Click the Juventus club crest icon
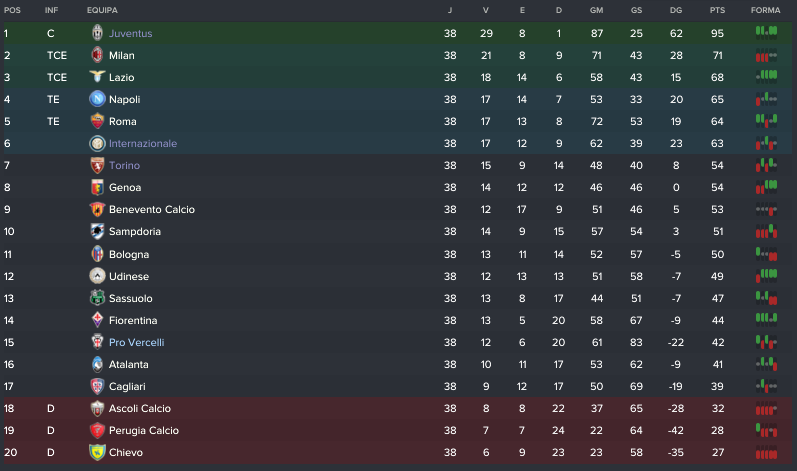The width and height of the screenshot is (797, 471). [97, 33]
